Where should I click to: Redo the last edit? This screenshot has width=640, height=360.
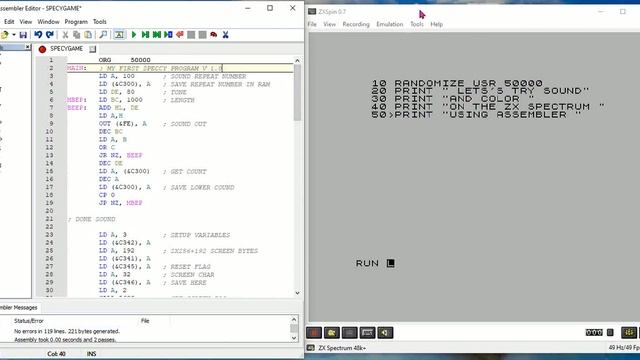point(50,35)
